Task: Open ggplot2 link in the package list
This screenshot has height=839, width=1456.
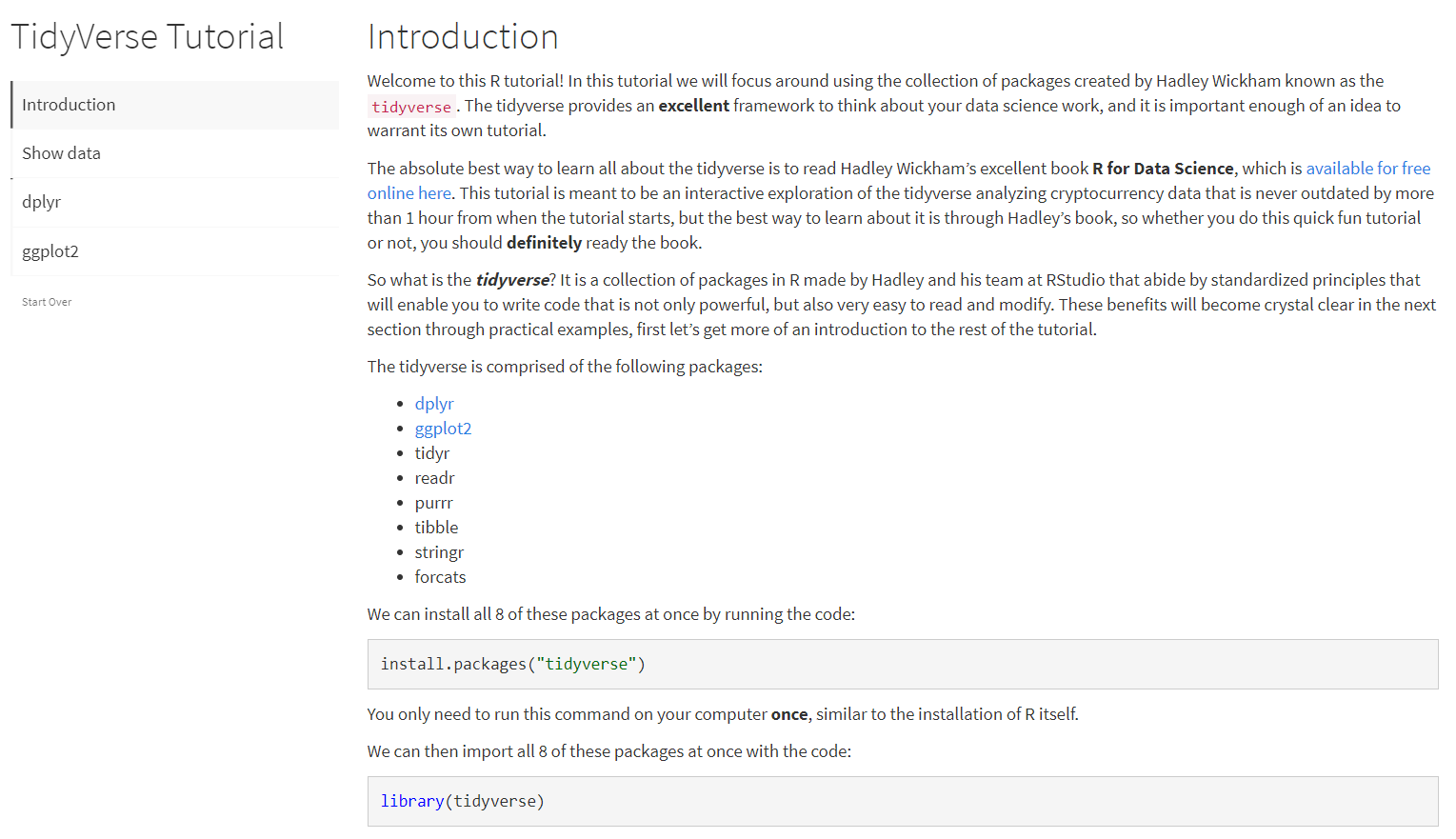Action: [x=443, y=429]
